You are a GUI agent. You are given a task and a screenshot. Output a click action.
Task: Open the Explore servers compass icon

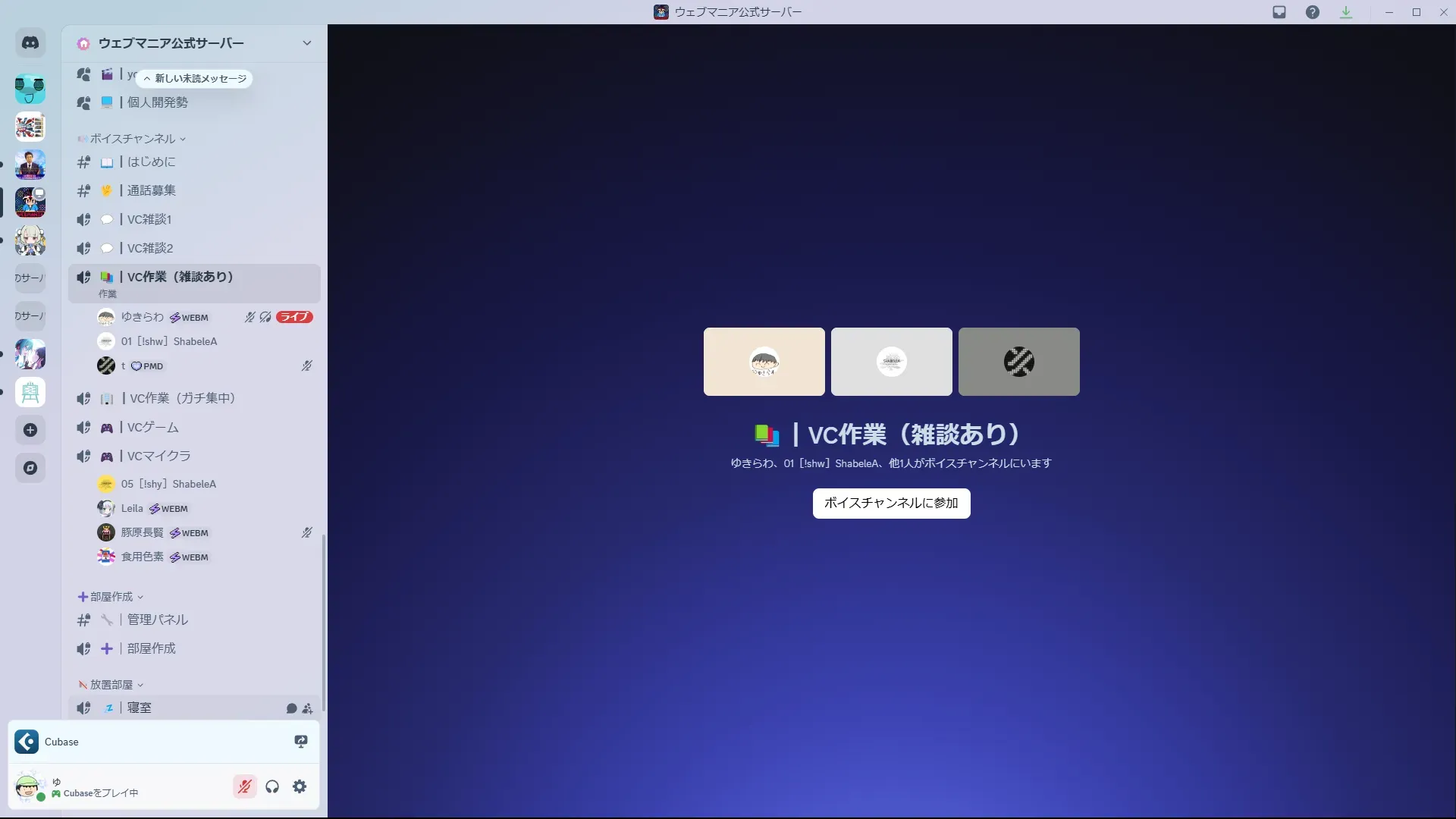pos(30,468)
